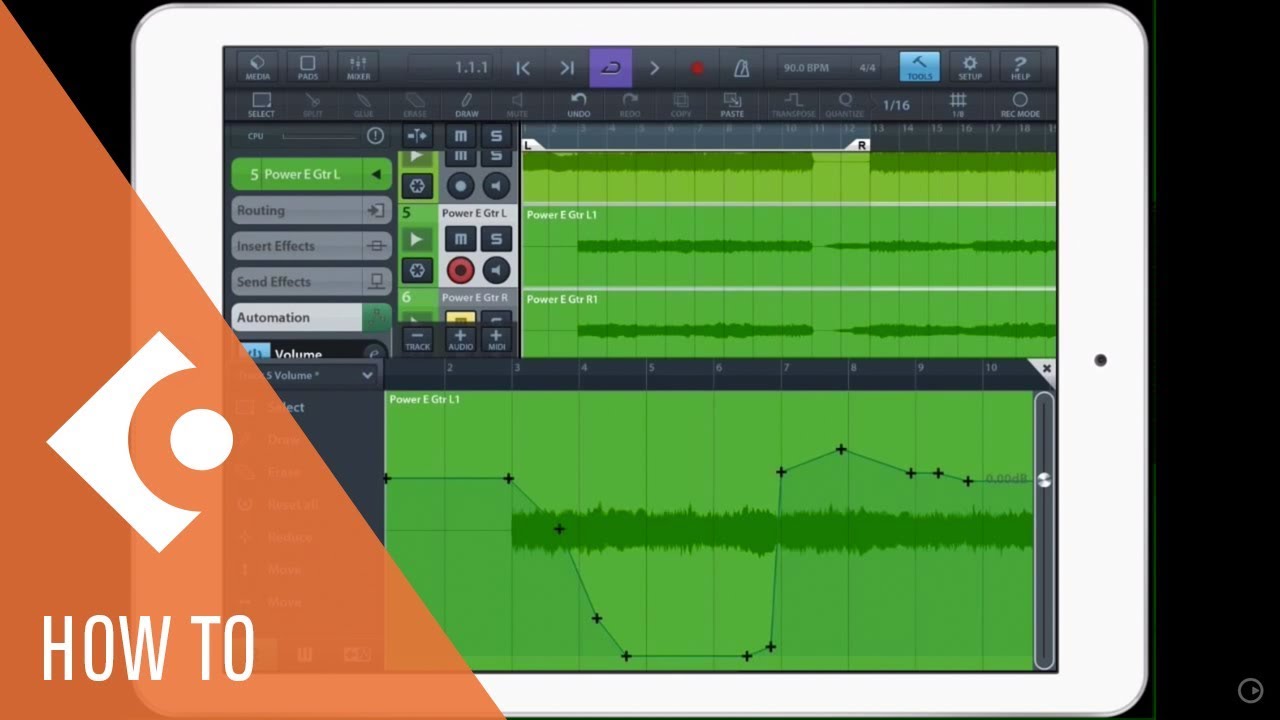The height and width of the screenshot is (720, 1280).
Task: Click the CPU warning indicator icon
Action: coord(375,135)
